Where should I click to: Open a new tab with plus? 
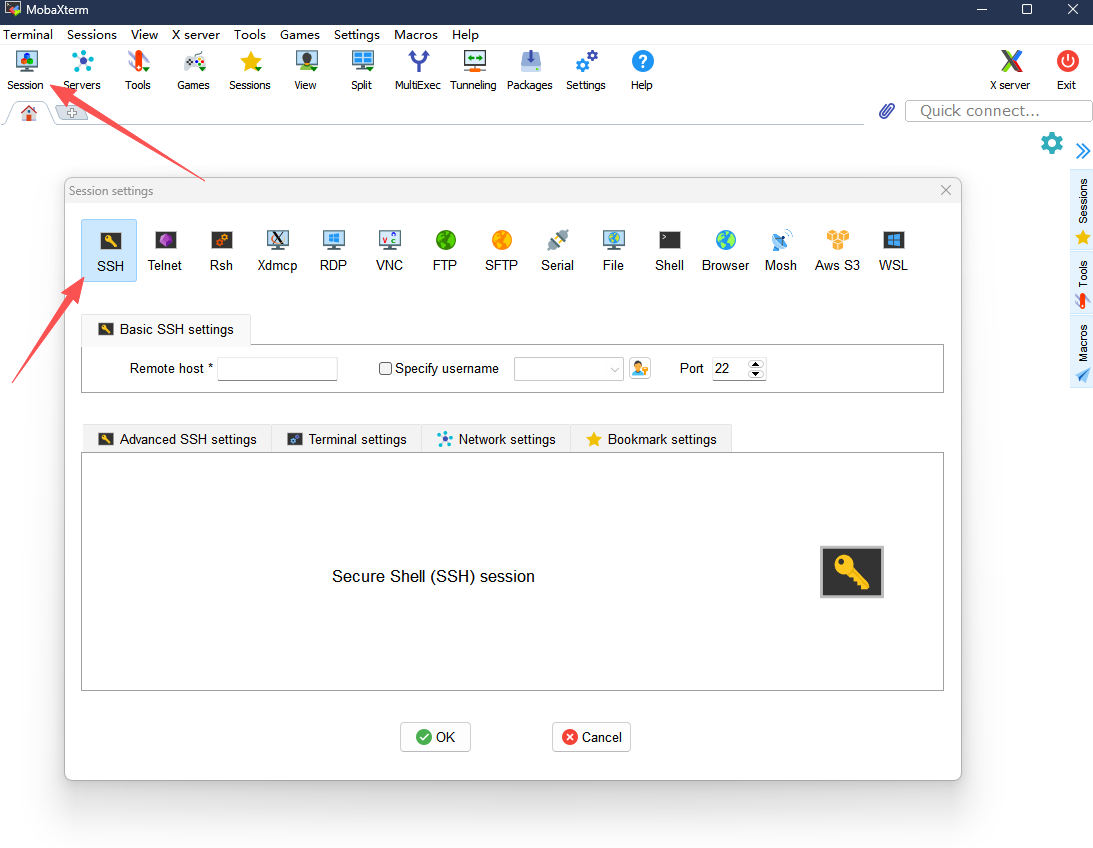click(72, 113)
